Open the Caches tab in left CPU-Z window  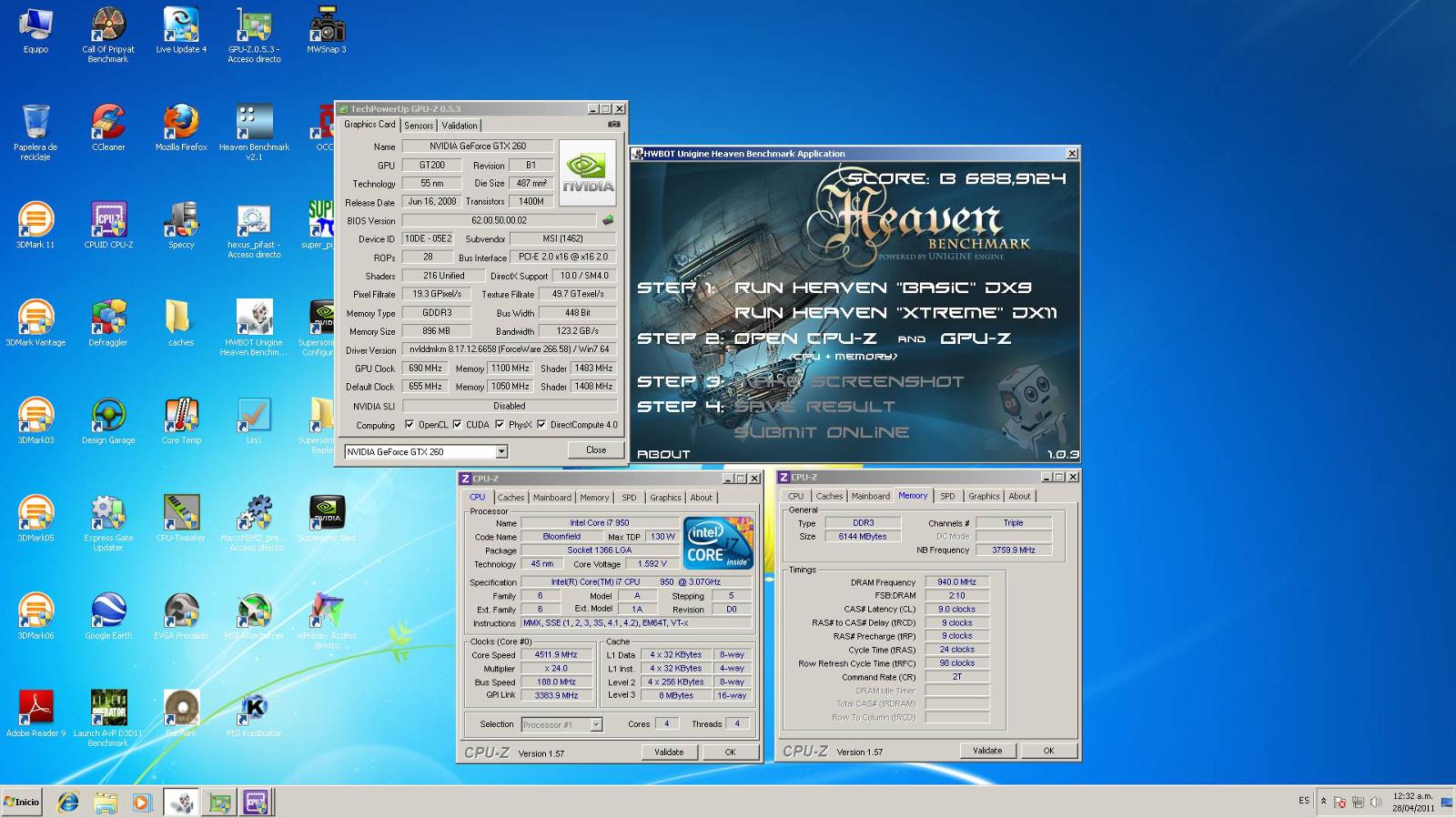pyautogui.click(x=511, y=498)
